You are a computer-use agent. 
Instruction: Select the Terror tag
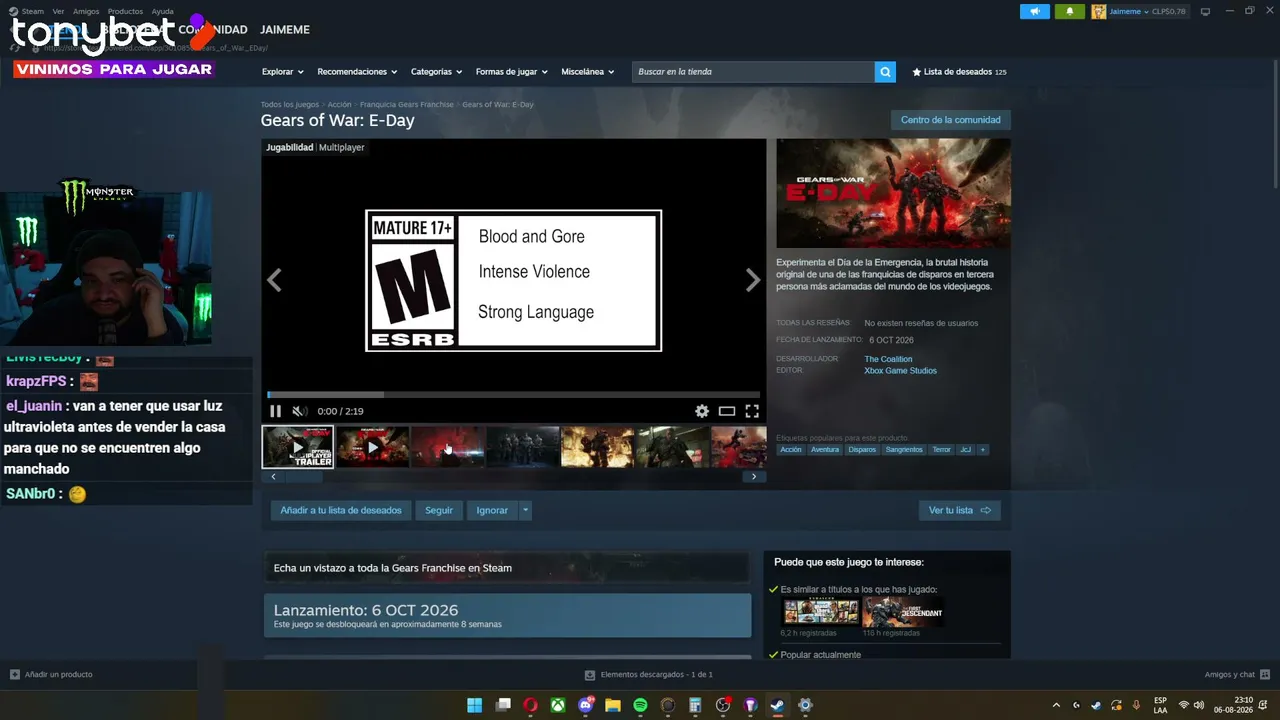pos(941,450)
